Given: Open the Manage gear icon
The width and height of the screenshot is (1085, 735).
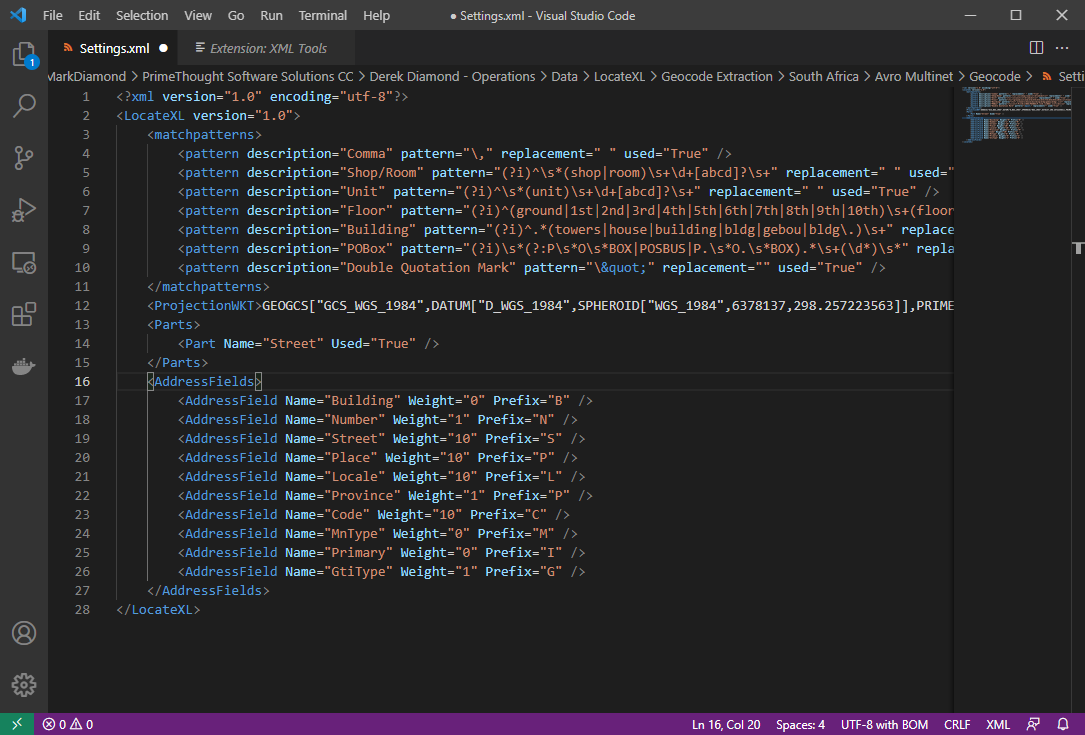Looking at the screenshot, I should pos(24,685).
